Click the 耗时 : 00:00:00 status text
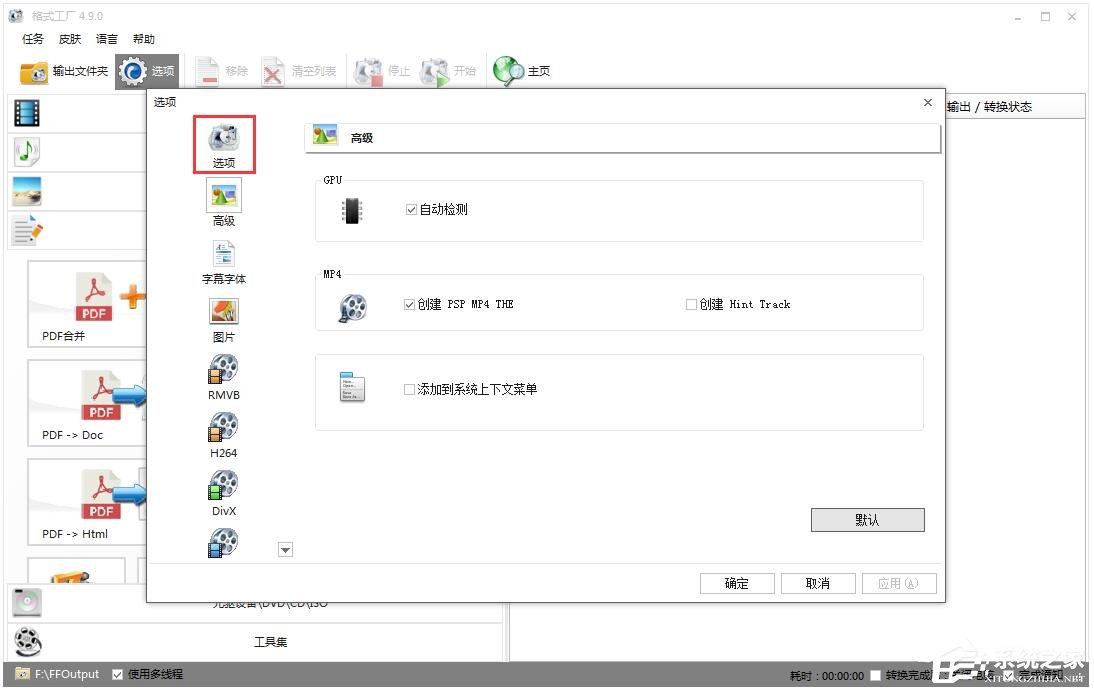This screenshot has height=692, width=1094. pyautogui.click(x=827, y=676)
